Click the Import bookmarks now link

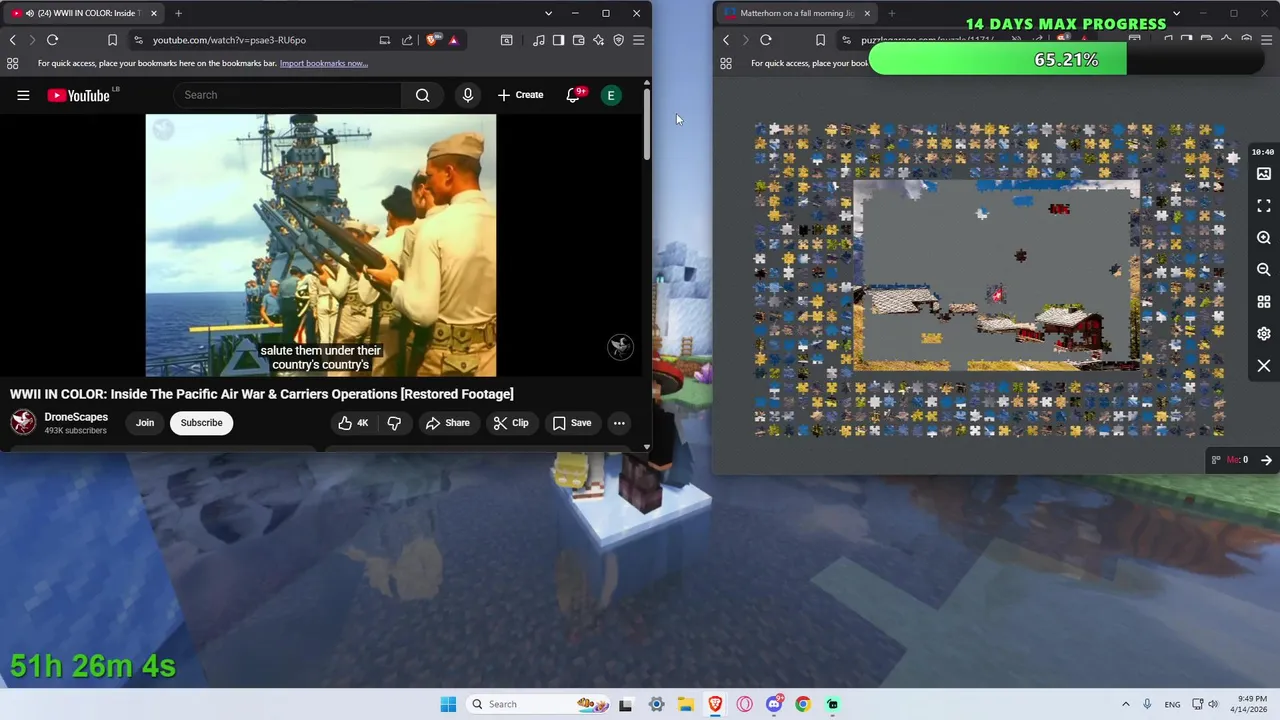point(324,63)
